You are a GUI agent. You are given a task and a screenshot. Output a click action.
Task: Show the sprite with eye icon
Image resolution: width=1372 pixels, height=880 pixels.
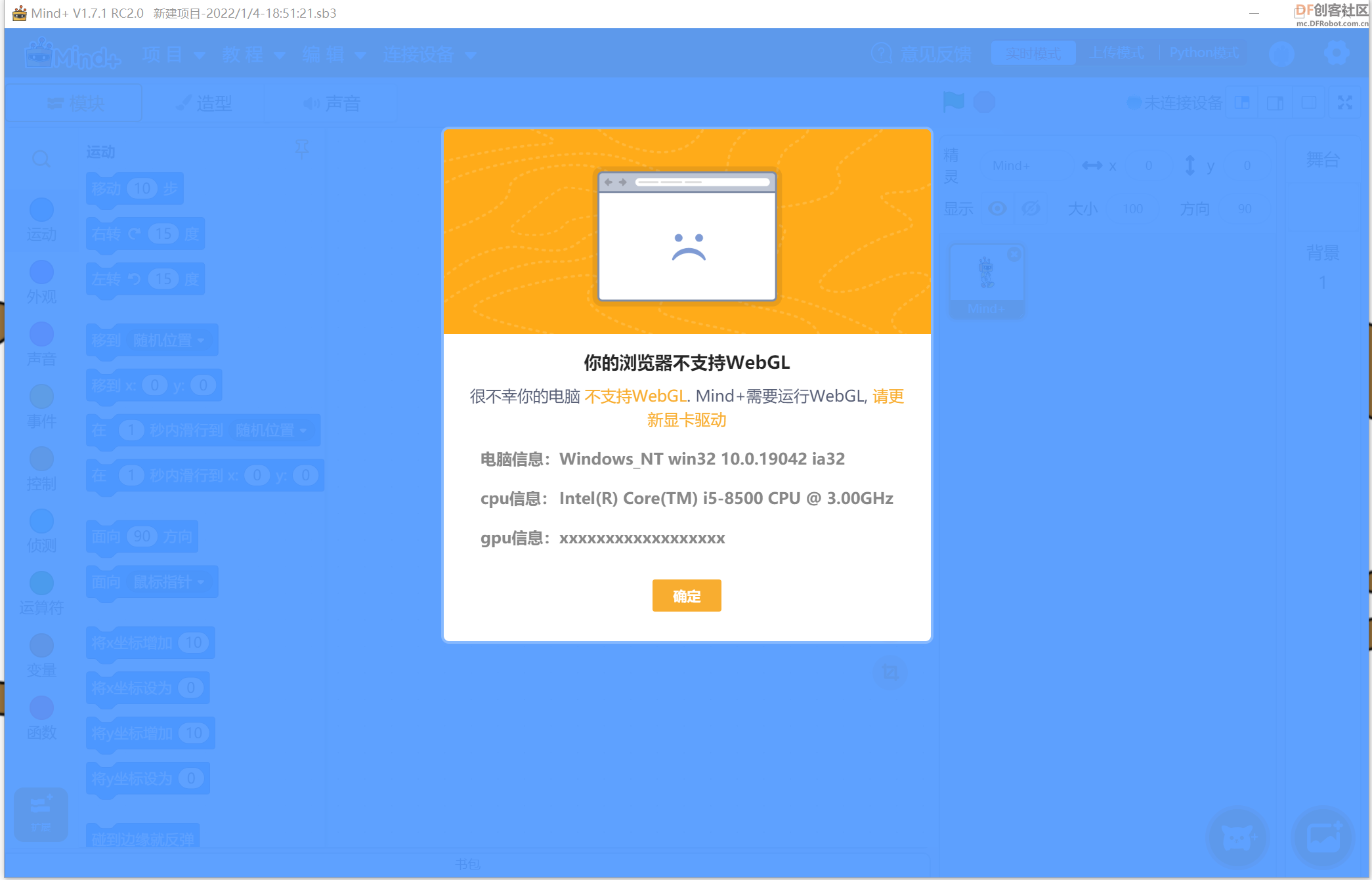[997, 209]
